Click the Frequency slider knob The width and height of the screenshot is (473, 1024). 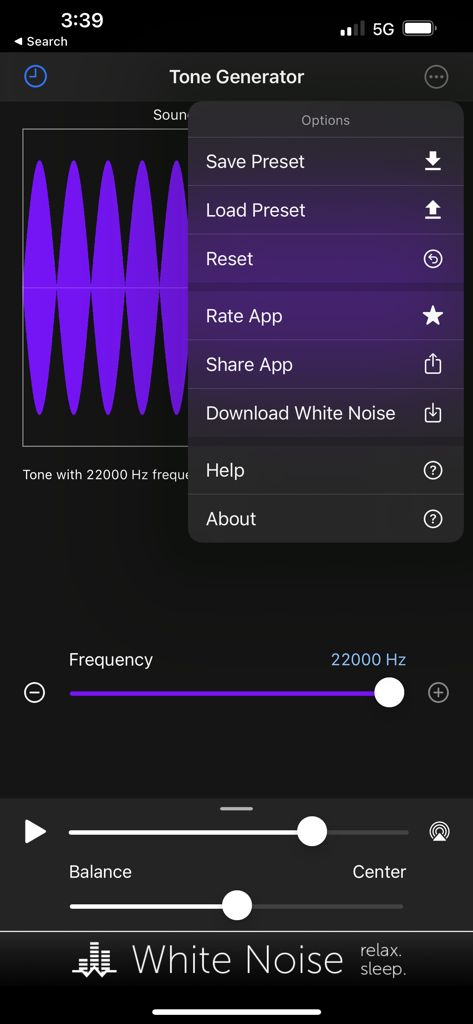[389, 693]
